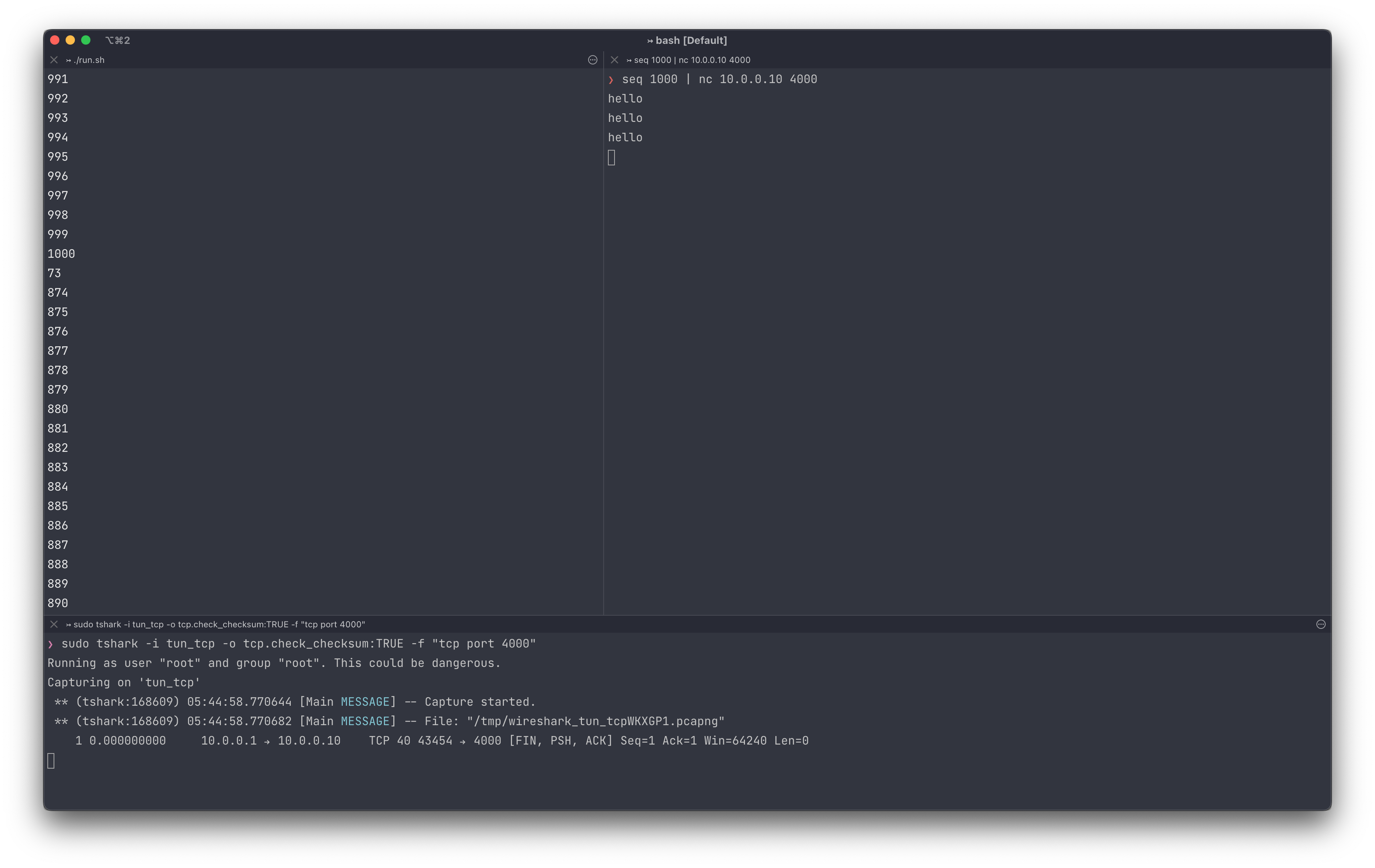Open the tshark pane options menu icon
Image resolution: width=1375 pixels, height=868 pixels.
tap(1321, 624)
